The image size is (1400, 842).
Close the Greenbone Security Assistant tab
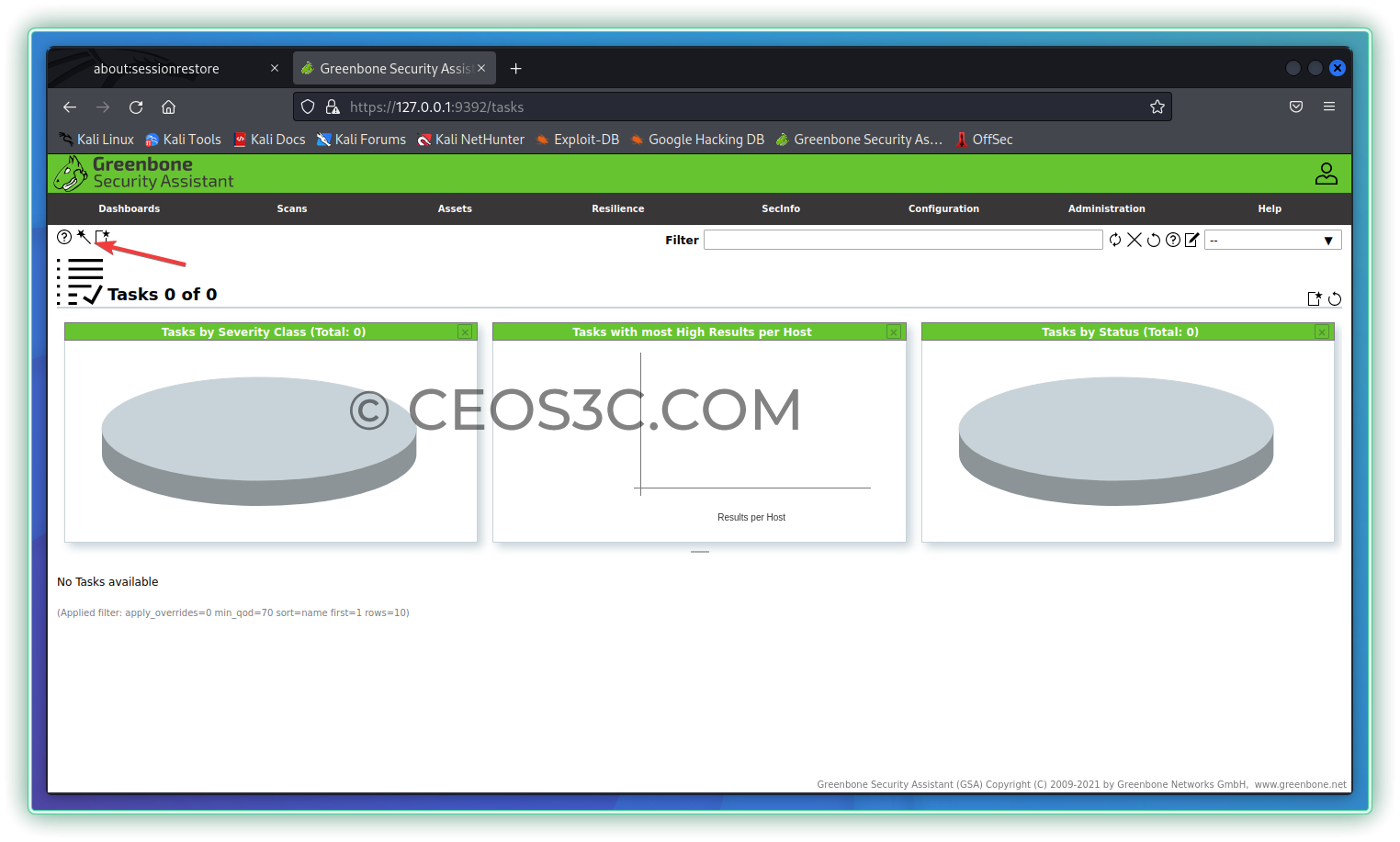click(x=481, y=69)
